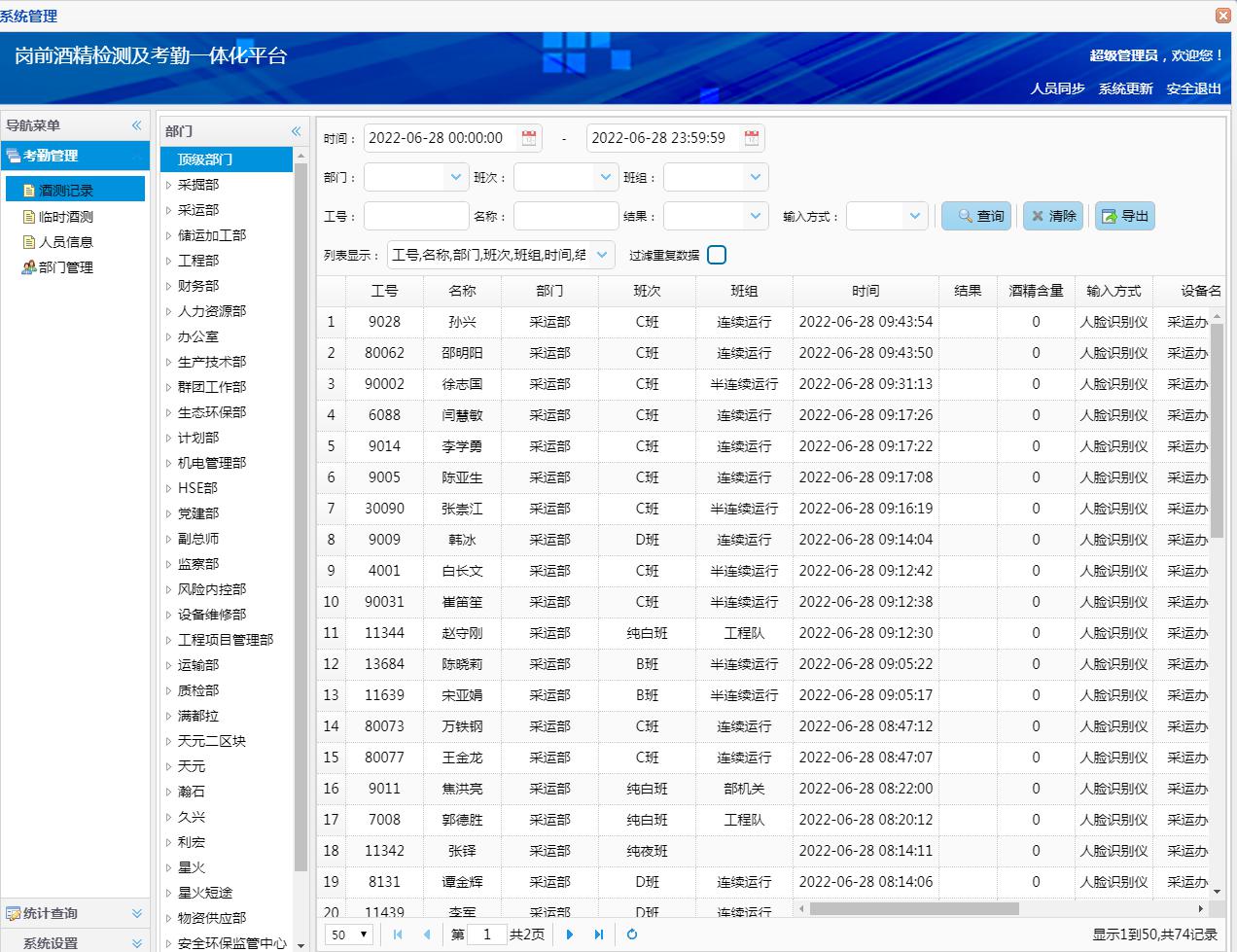Open the end time calendar picker
1237x952 pixels.
coord(750,137)
